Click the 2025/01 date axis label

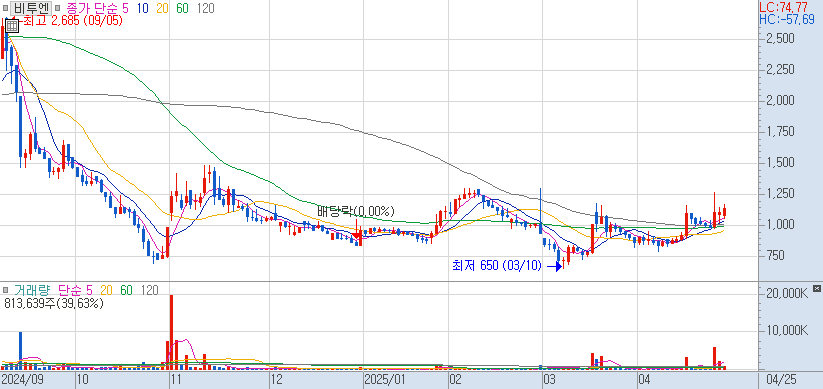(386, 379)
